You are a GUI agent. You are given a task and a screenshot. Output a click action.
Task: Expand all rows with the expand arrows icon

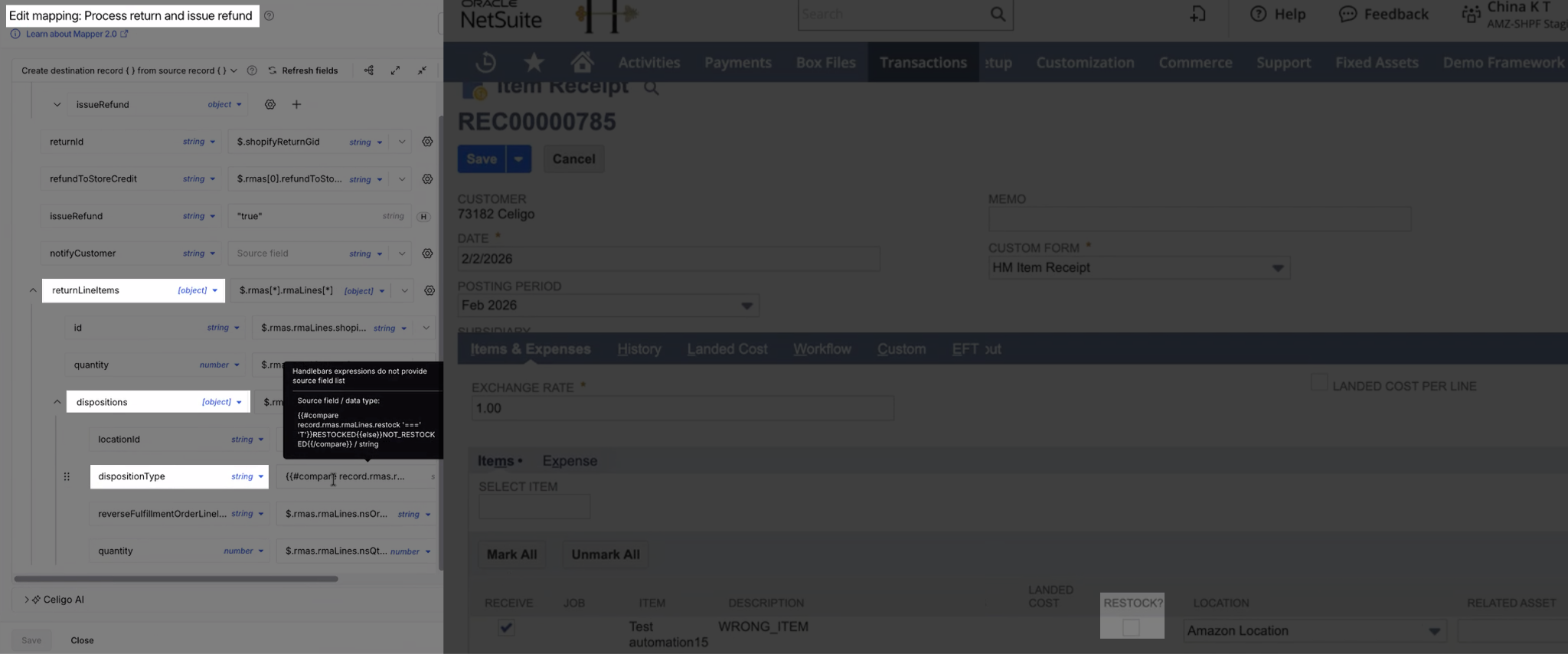click(x=395, y=70)
